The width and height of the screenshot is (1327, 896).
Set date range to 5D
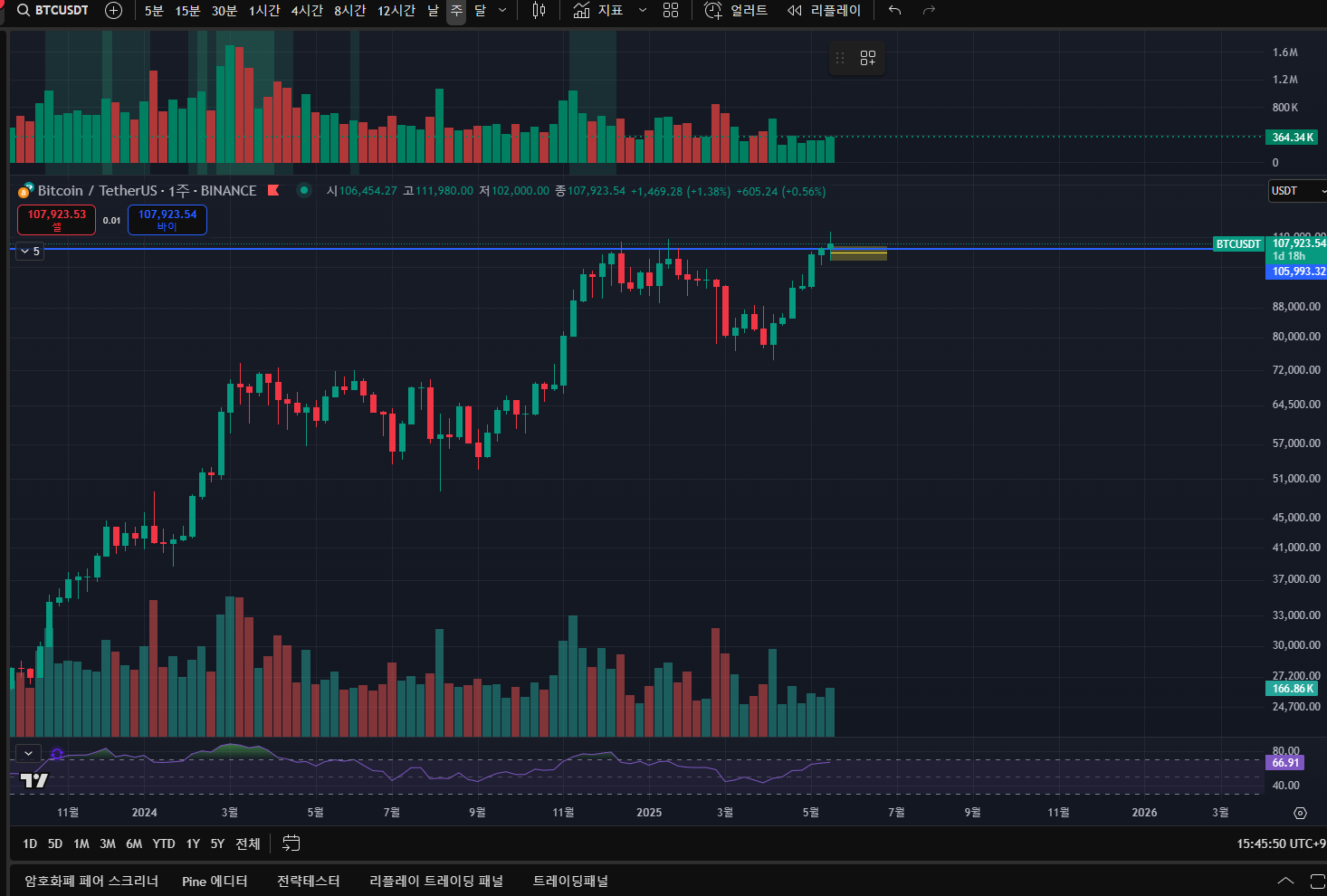pyautogui.click(x=55, y=844)
